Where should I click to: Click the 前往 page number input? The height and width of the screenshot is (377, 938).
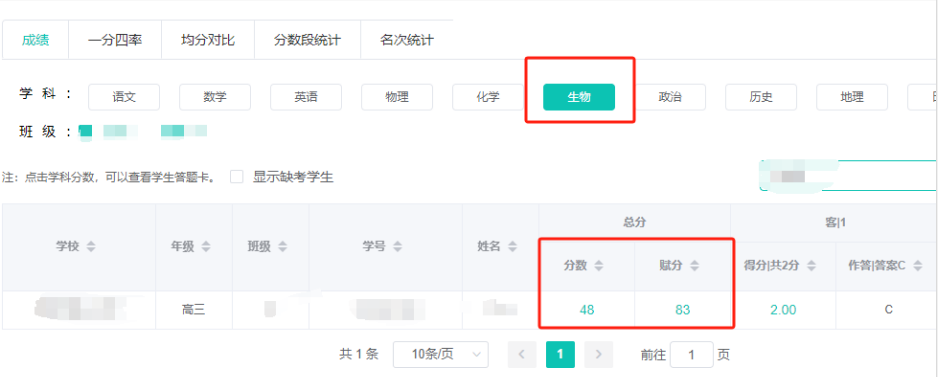click(692, 355)
